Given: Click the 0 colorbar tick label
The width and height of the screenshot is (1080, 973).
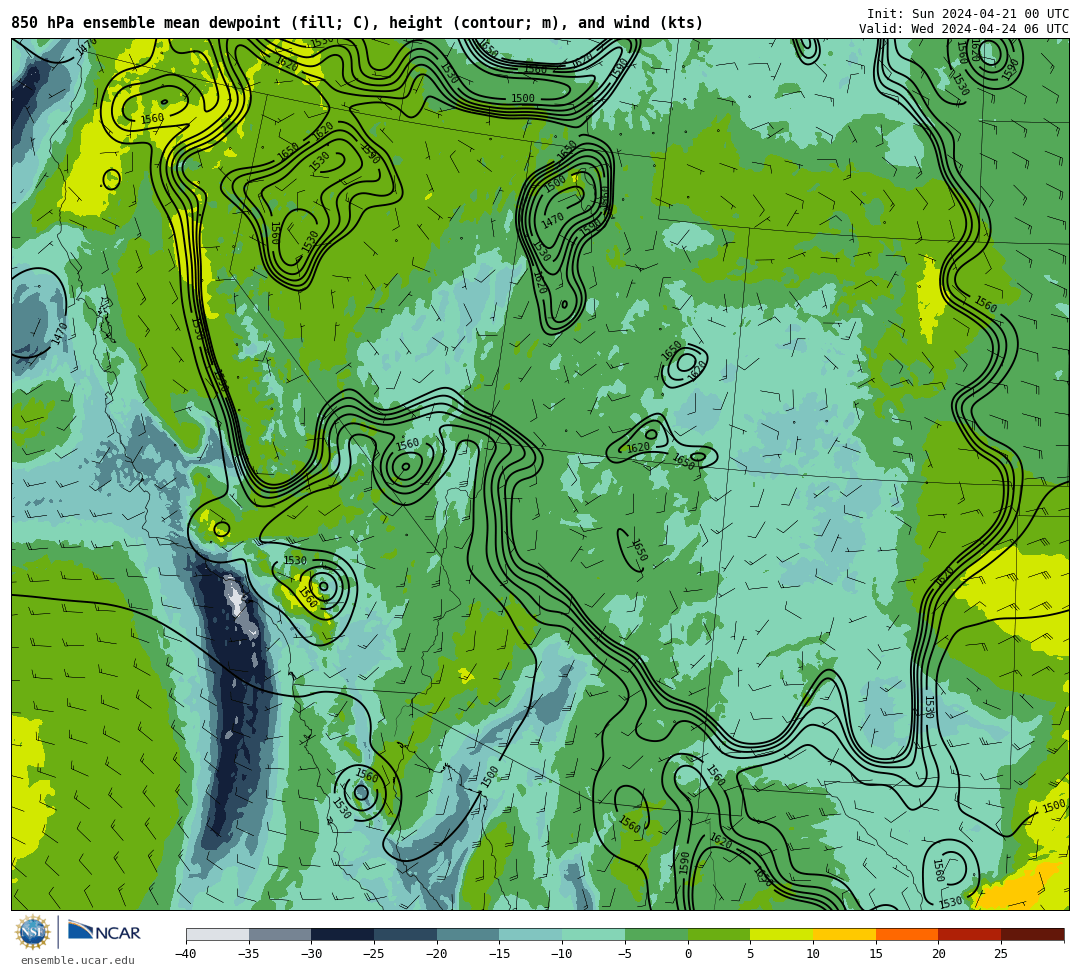Looking at the screenshot, I should [687, 954].
